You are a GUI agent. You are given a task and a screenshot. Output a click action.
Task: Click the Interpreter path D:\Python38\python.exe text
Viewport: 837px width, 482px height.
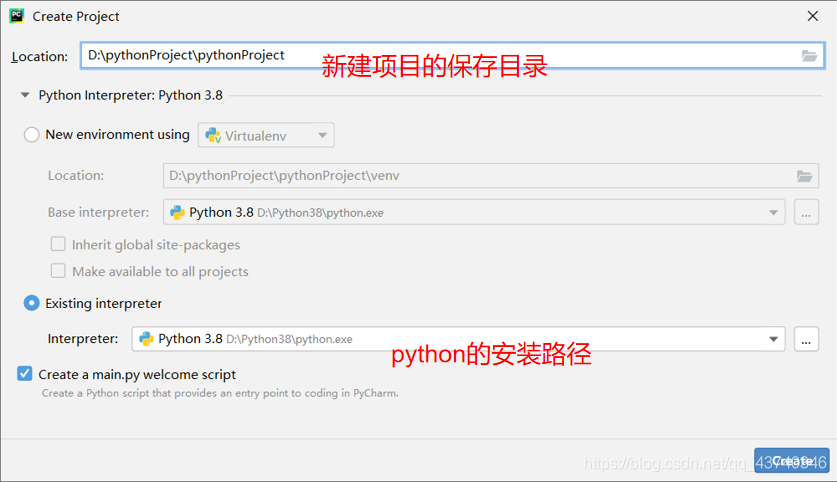pos(289,339)
